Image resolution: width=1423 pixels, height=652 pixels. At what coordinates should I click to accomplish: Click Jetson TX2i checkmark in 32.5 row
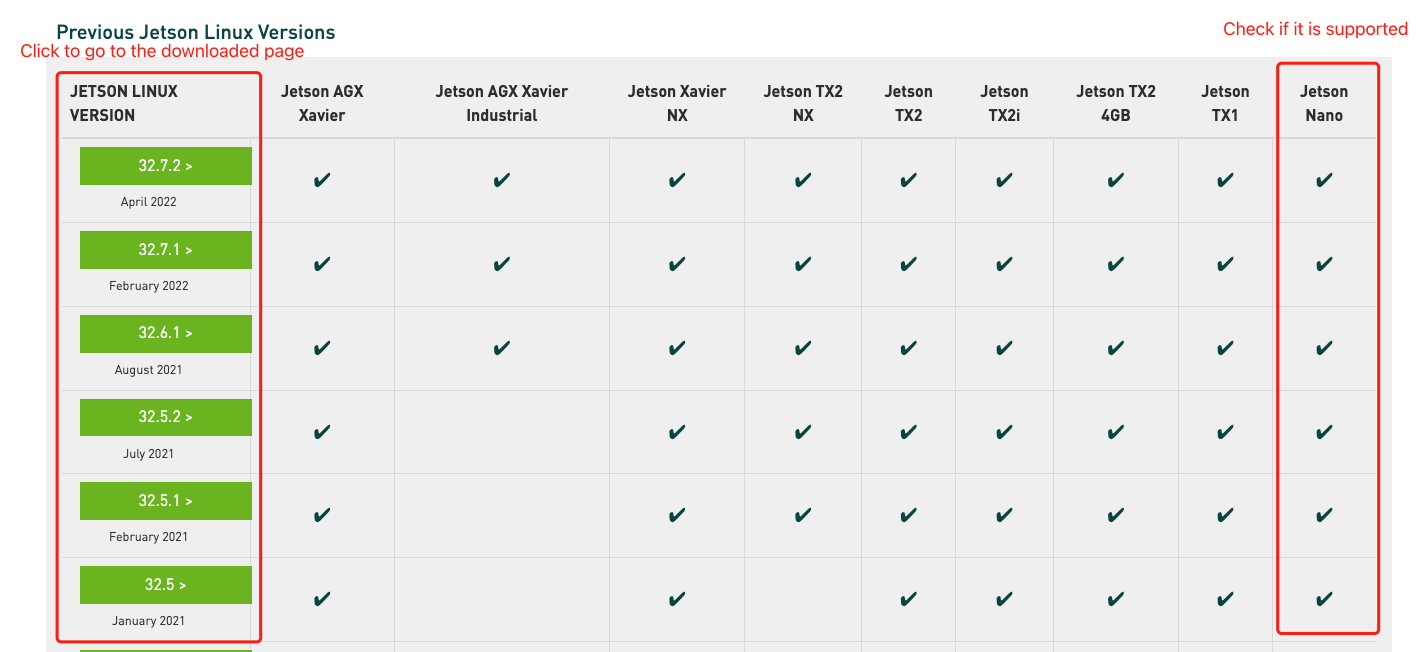point(1005,600)
